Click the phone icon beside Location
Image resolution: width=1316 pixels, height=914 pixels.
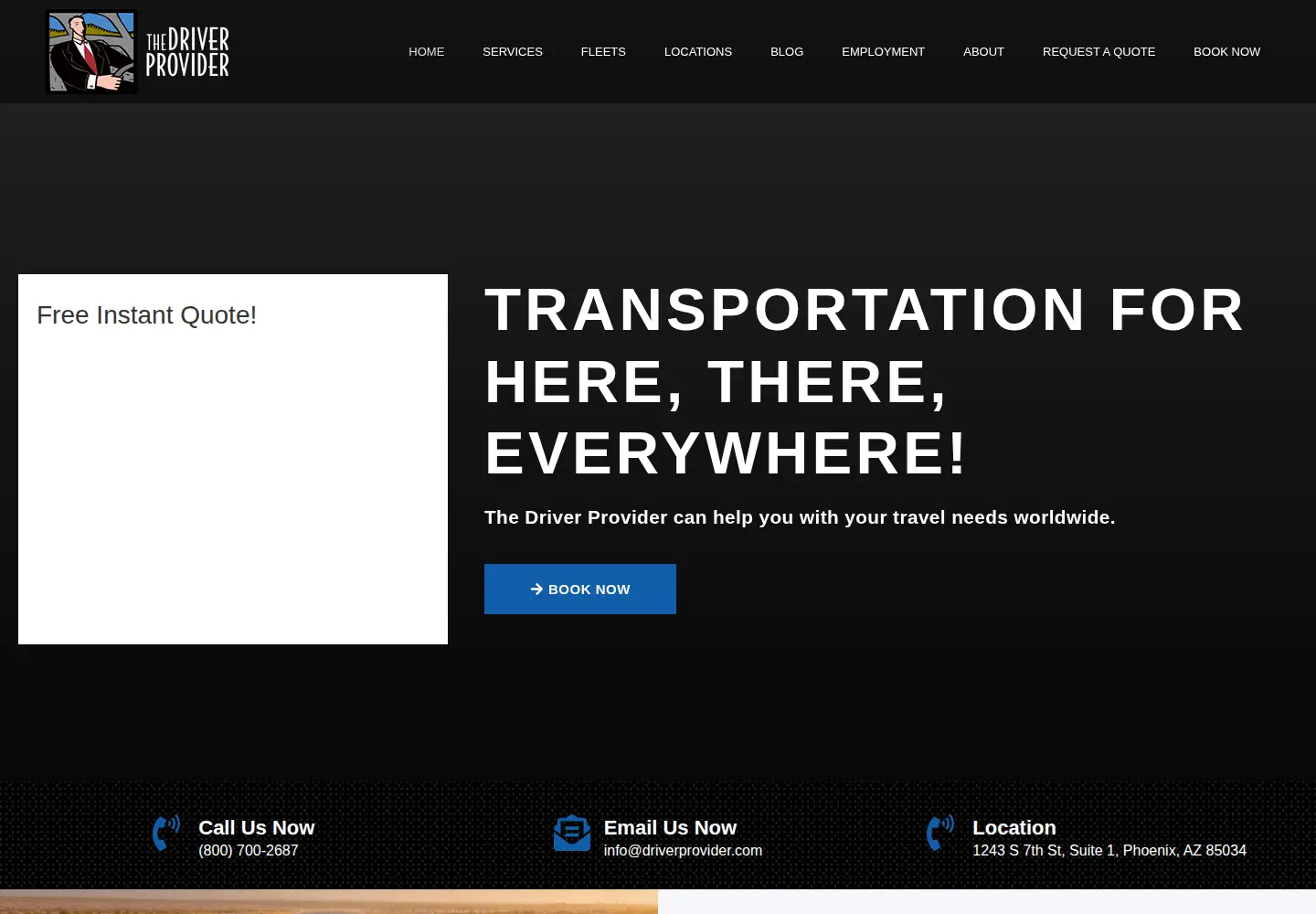click(x=940, y=833)
